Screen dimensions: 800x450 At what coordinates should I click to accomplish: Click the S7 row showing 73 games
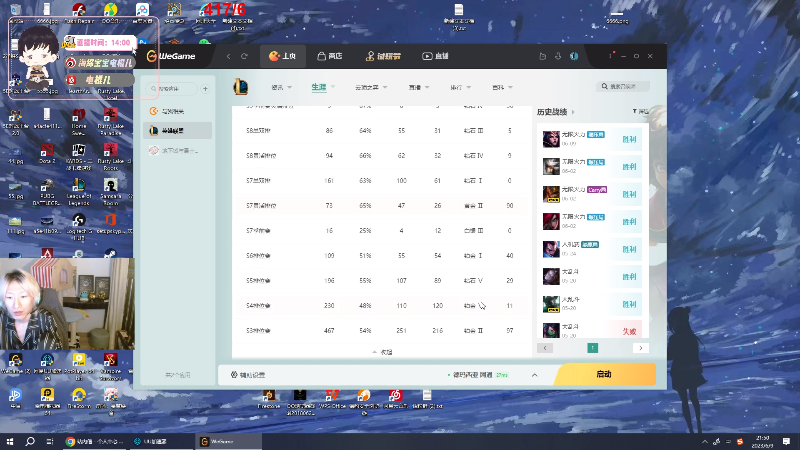click(x=381, y=206)
